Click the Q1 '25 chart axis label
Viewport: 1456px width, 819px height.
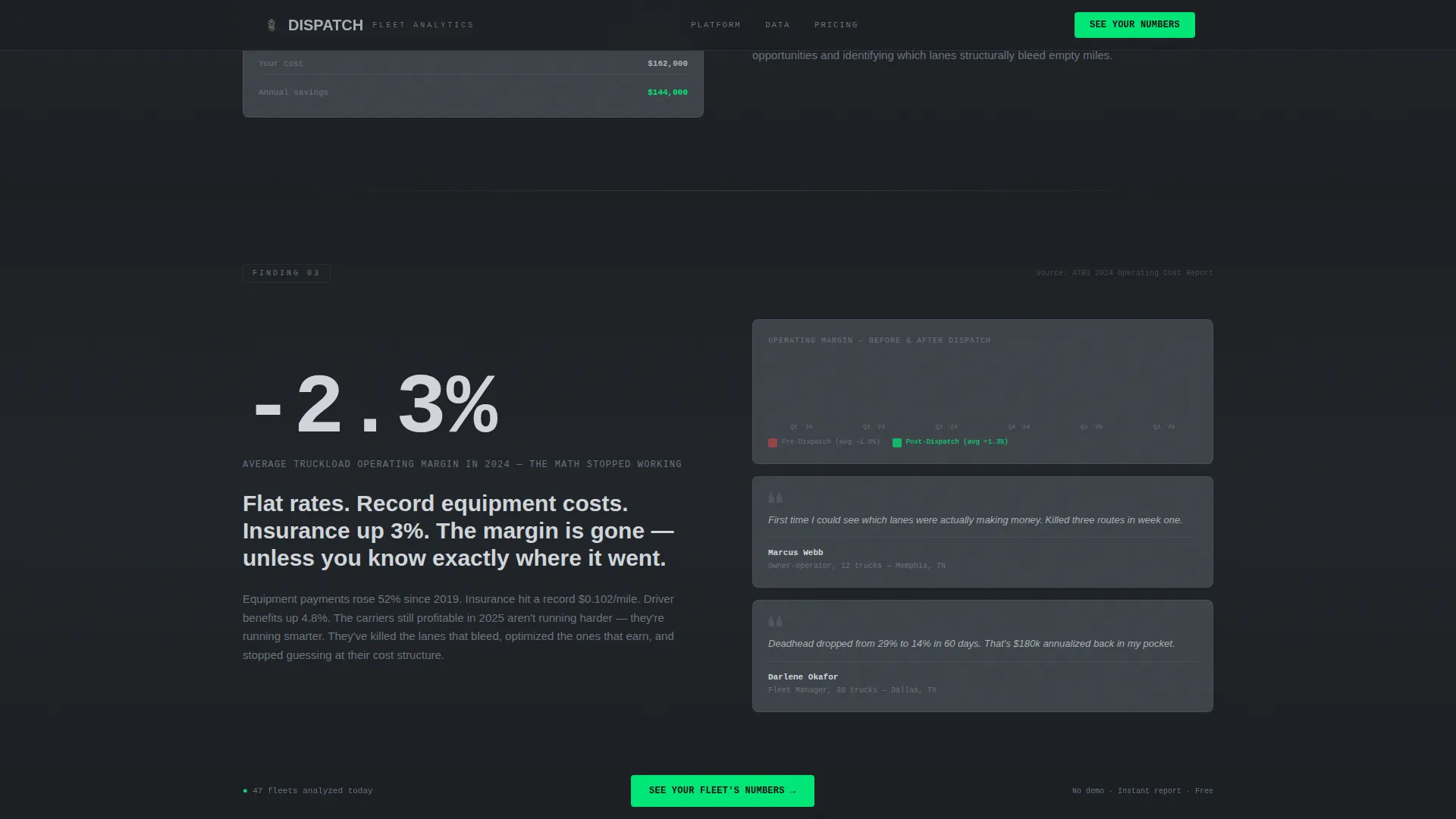[1091, 427]
